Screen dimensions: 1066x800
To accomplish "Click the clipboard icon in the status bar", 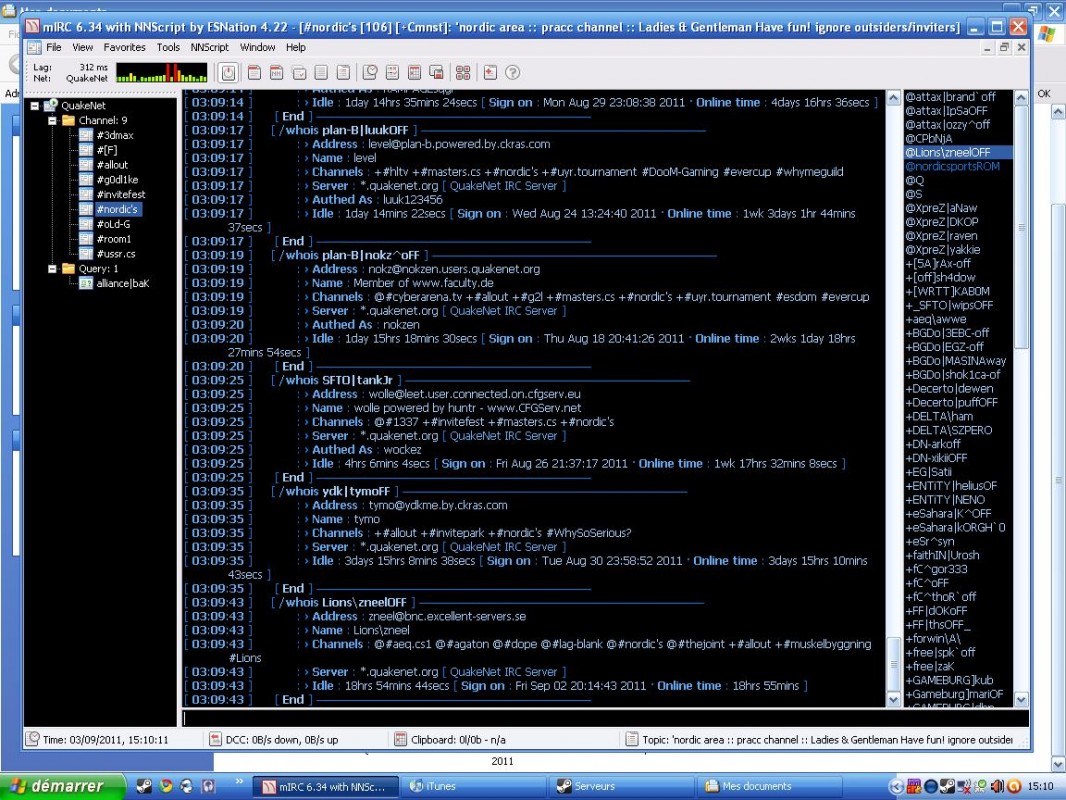I will click(x=400, y=740).
